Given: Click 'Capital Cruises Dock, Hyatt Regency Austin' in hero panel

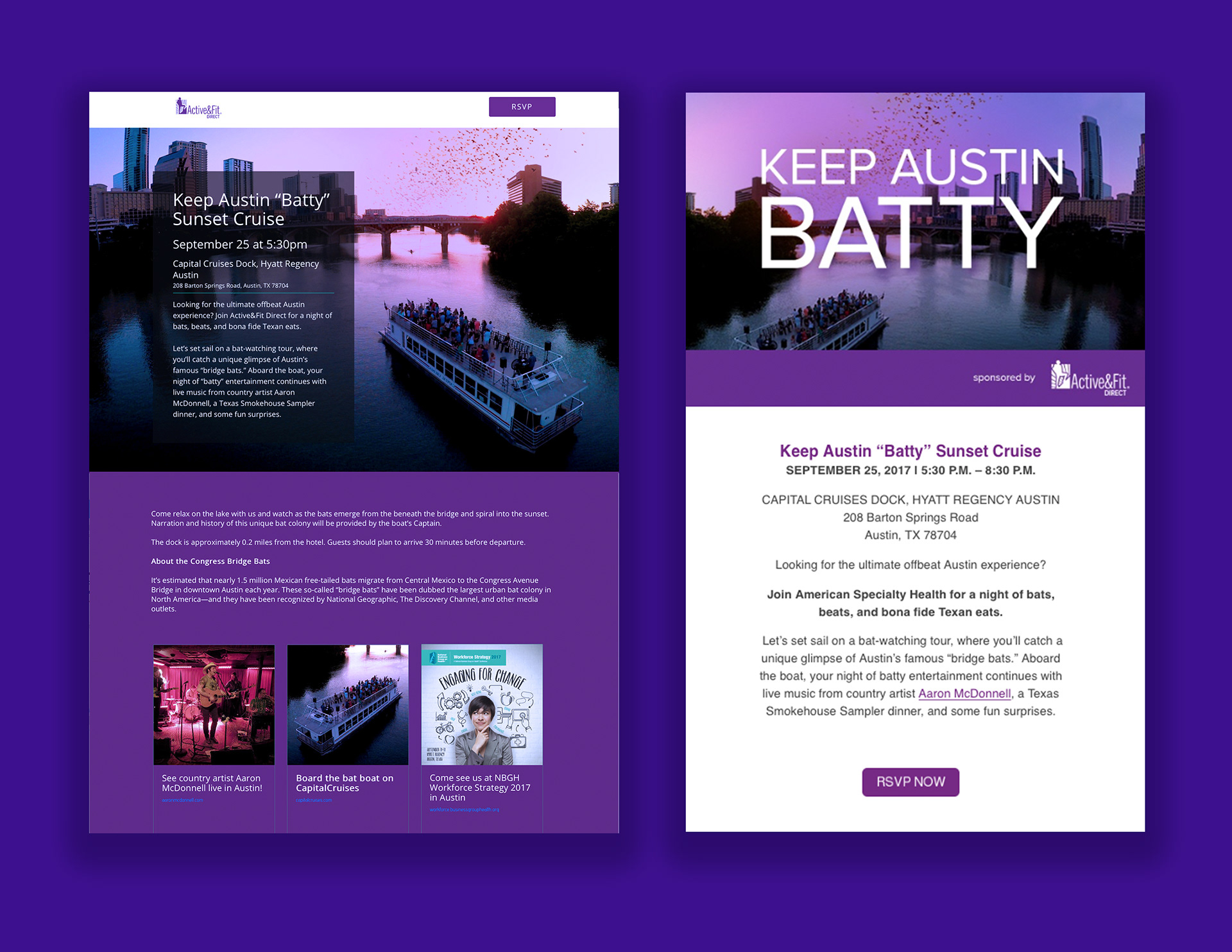Looking at the screenshot, I should pos(246,269).
